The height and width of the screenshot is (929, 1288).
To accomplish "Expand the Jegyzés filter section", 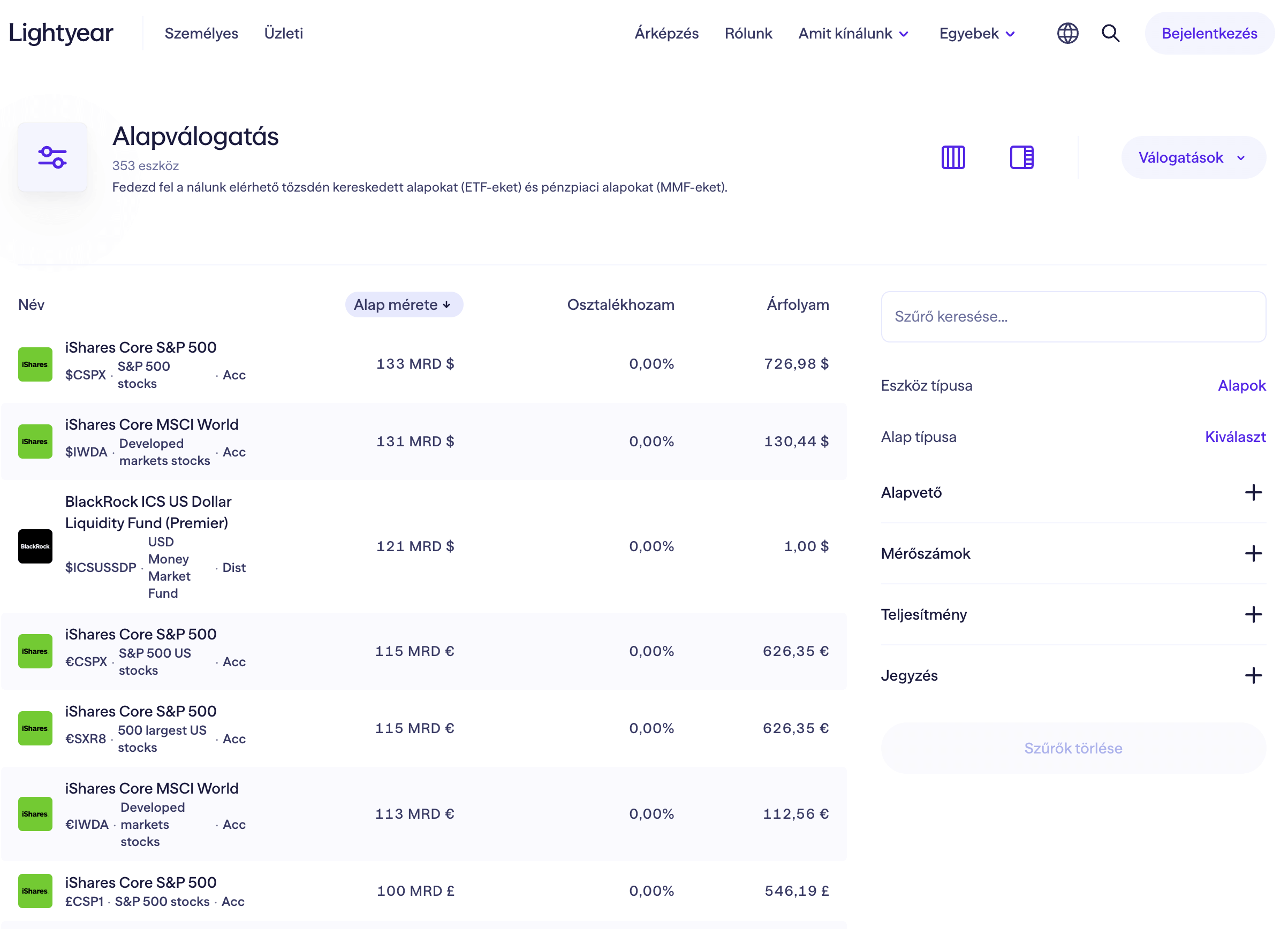I will 1253,675.
